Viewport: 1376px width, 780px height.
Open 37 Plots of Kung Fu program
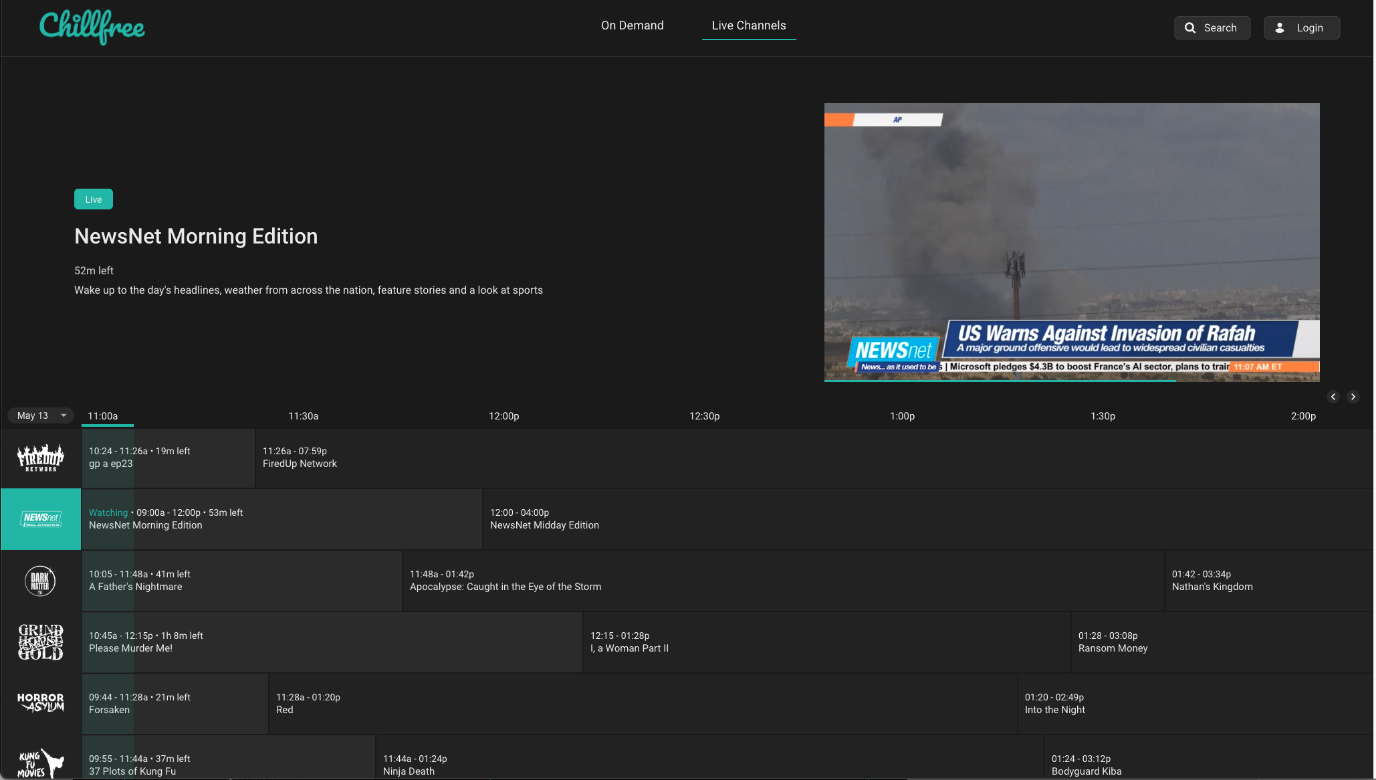(x=228, y=758)
